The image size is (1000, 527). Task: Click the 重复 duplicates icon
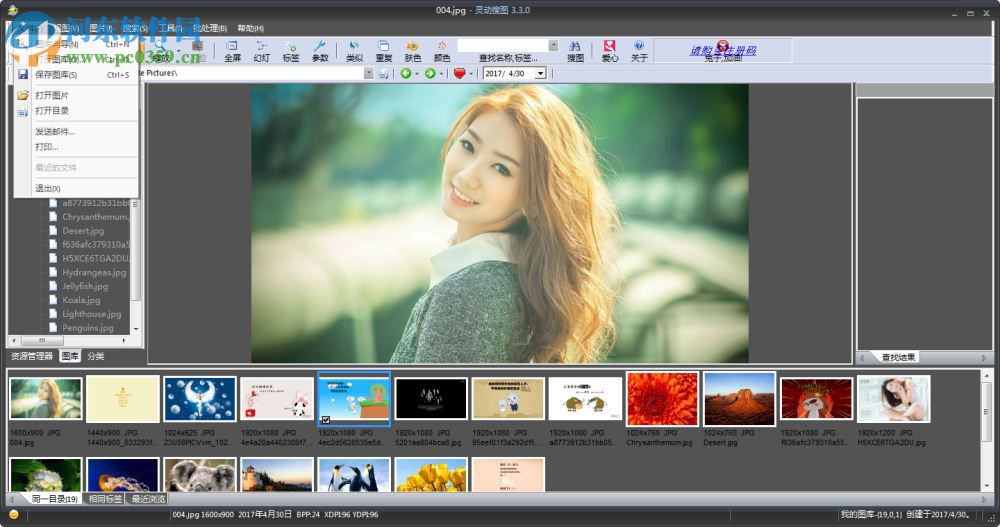click(x=383, y=50)
